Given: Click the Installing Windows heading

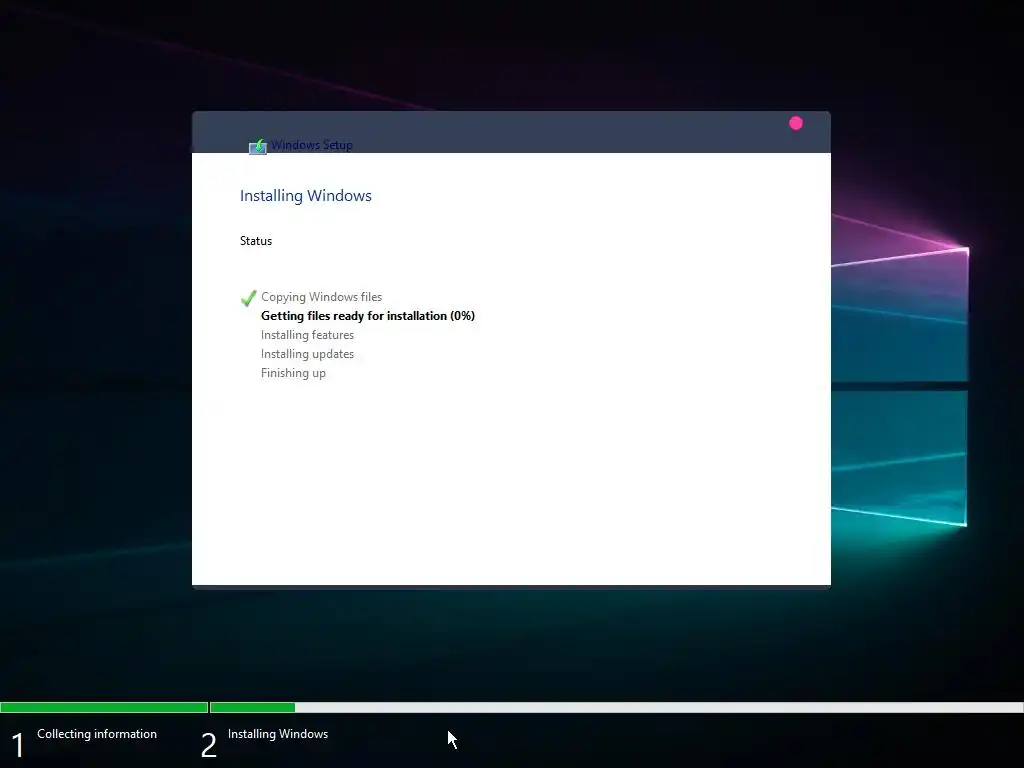Looking at the screenshot, I should click(306, 195).
